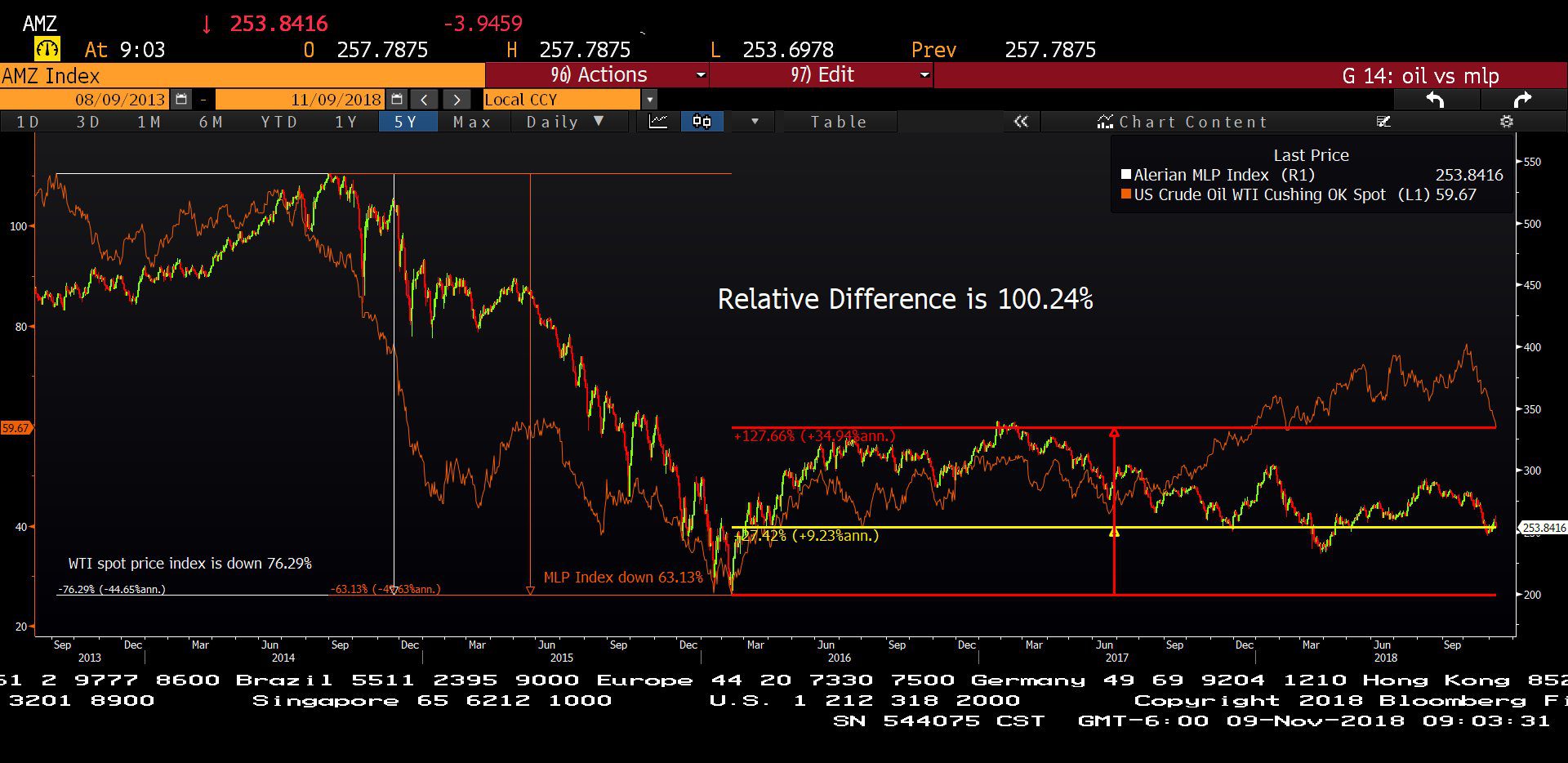Click the Prev 257.7875 value
The height and width of the screenshot is (763, 1568).
[x=1050, y=50]
